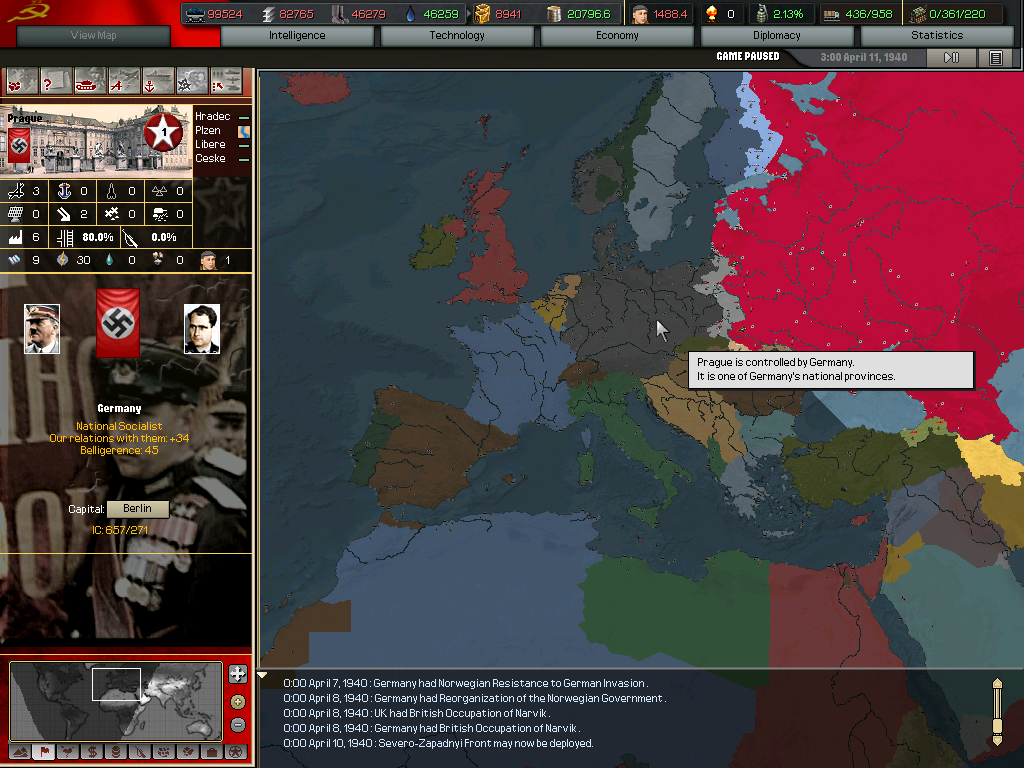This screenshot has width=1024, height=768.
Task: Click the infrastructure icon at 80.0%
Action: tap(65, 238)
